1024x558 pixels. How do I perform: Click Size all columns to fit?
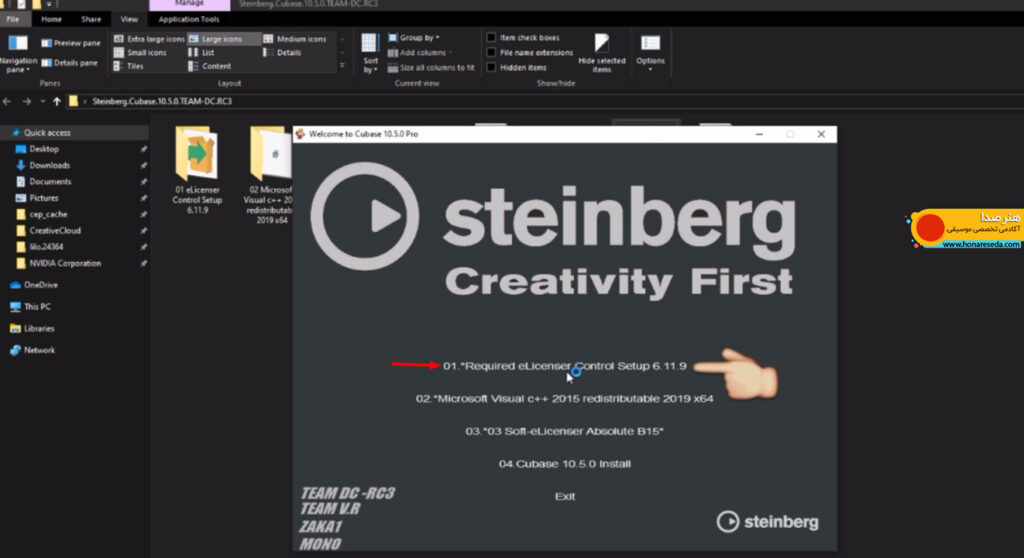click(x=431, y=68)
